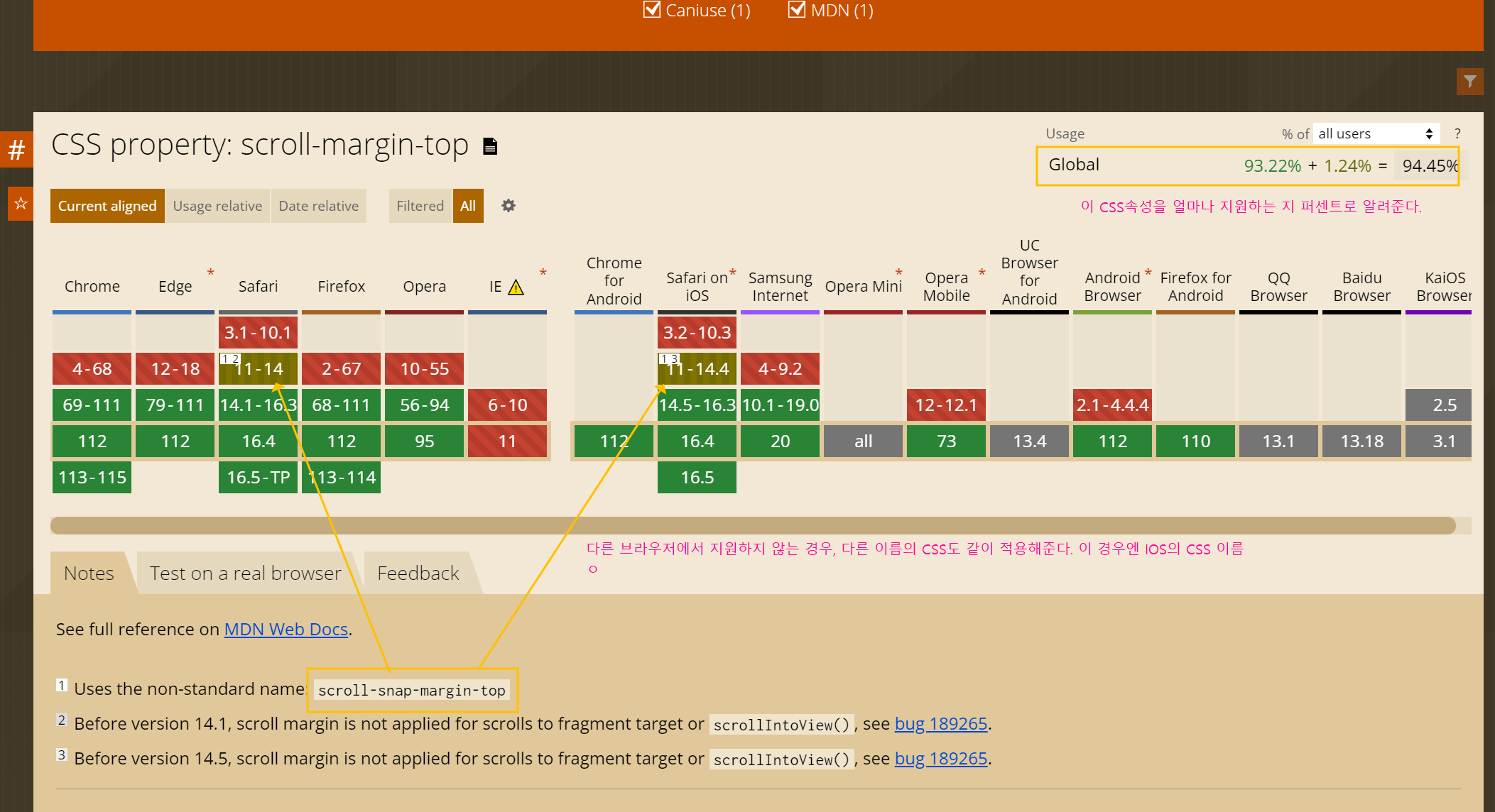Image resolution: width=1495 pixels, height=812 pixels.
Task: Click Safari 11-14 partial support cell
Action: click(259, 369)
